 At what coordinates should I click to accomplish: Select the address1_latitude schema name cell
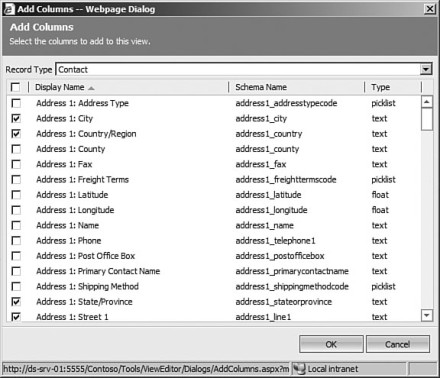tap(268, 195)
